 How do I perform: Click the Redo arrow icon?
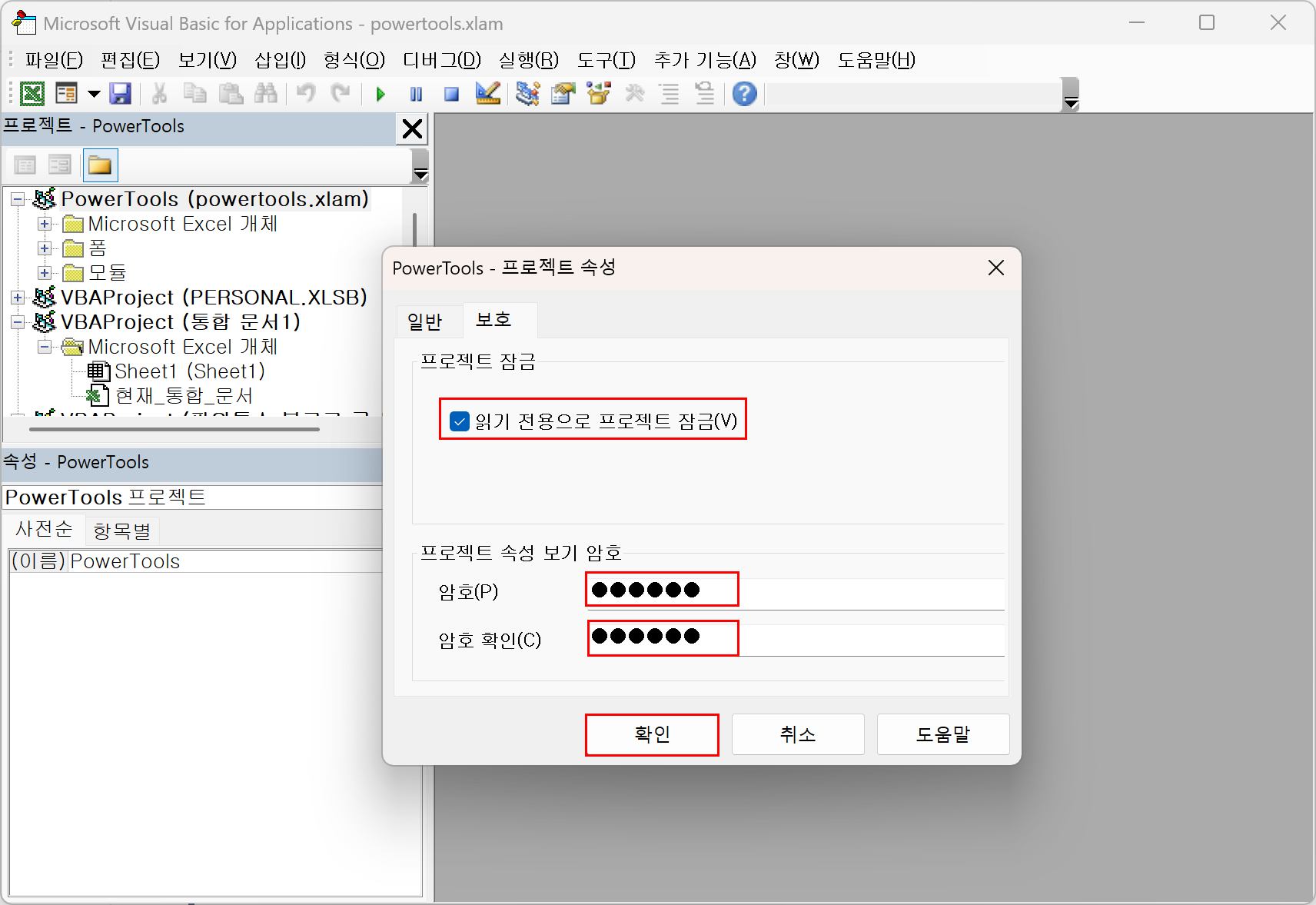pyautogui.click(x=340, y=94)
